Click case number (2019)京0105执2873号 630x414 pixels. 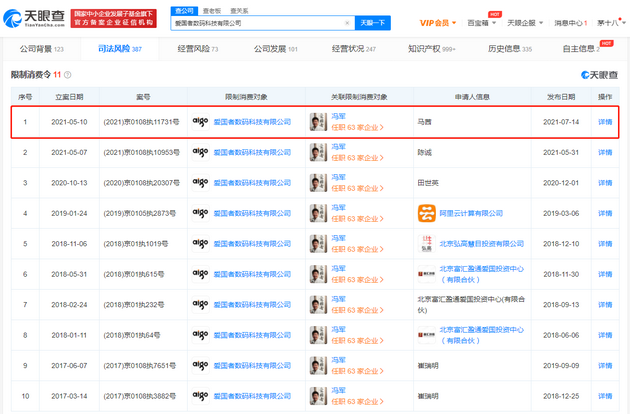[x=139, y=213]
